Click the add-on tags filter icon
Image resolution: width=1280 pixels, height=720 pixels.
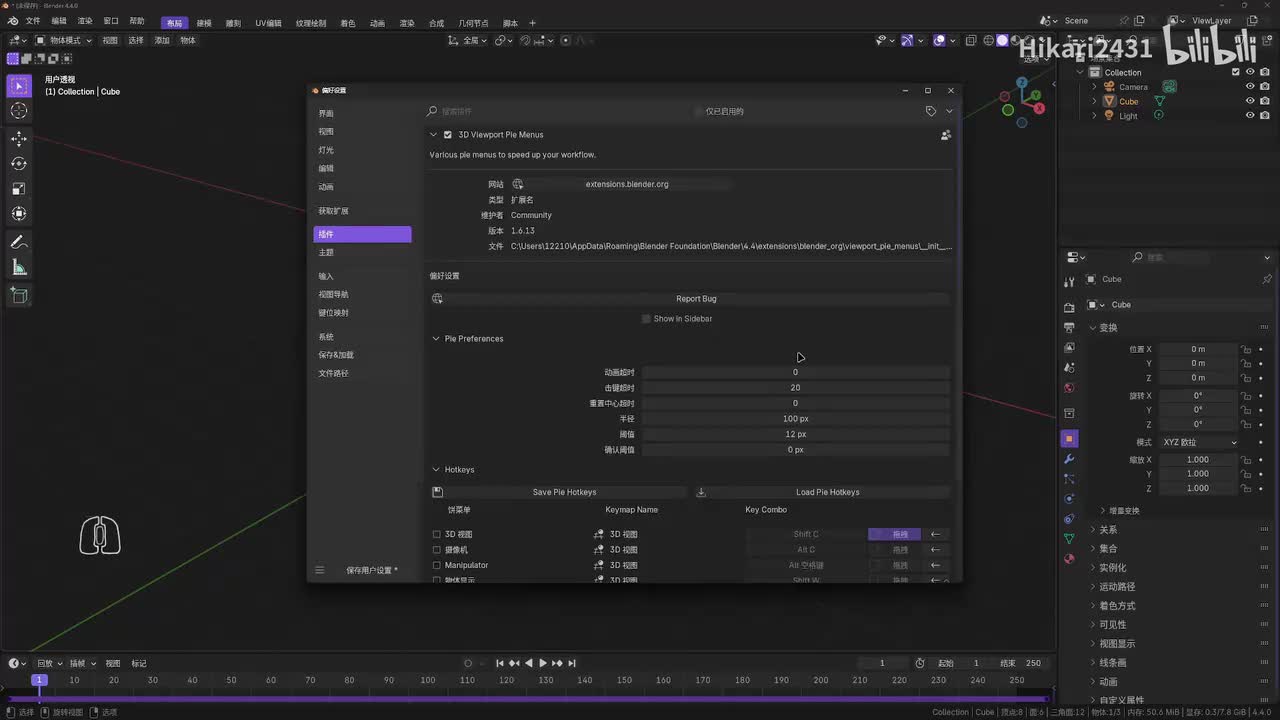(x=931, y=111)
